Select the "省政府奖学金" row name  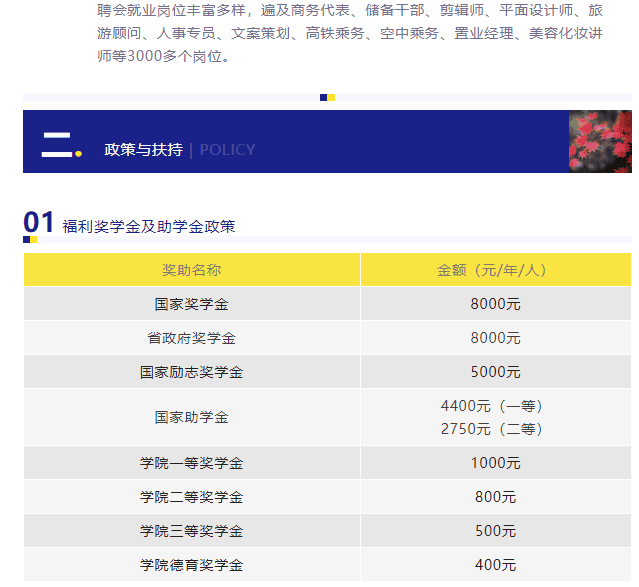click(192, 338)
